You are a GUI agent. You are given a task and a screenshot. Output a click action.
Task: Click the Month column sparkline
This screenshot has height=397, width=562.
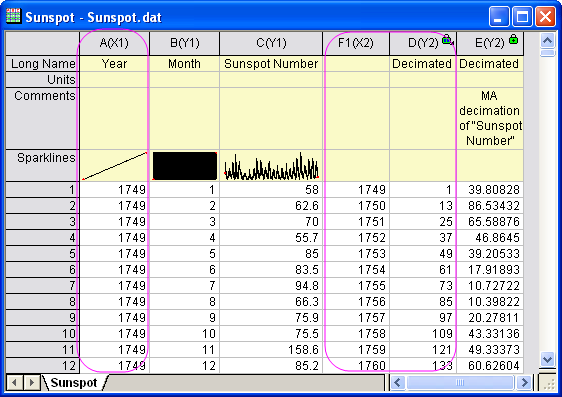click(185, 166)
